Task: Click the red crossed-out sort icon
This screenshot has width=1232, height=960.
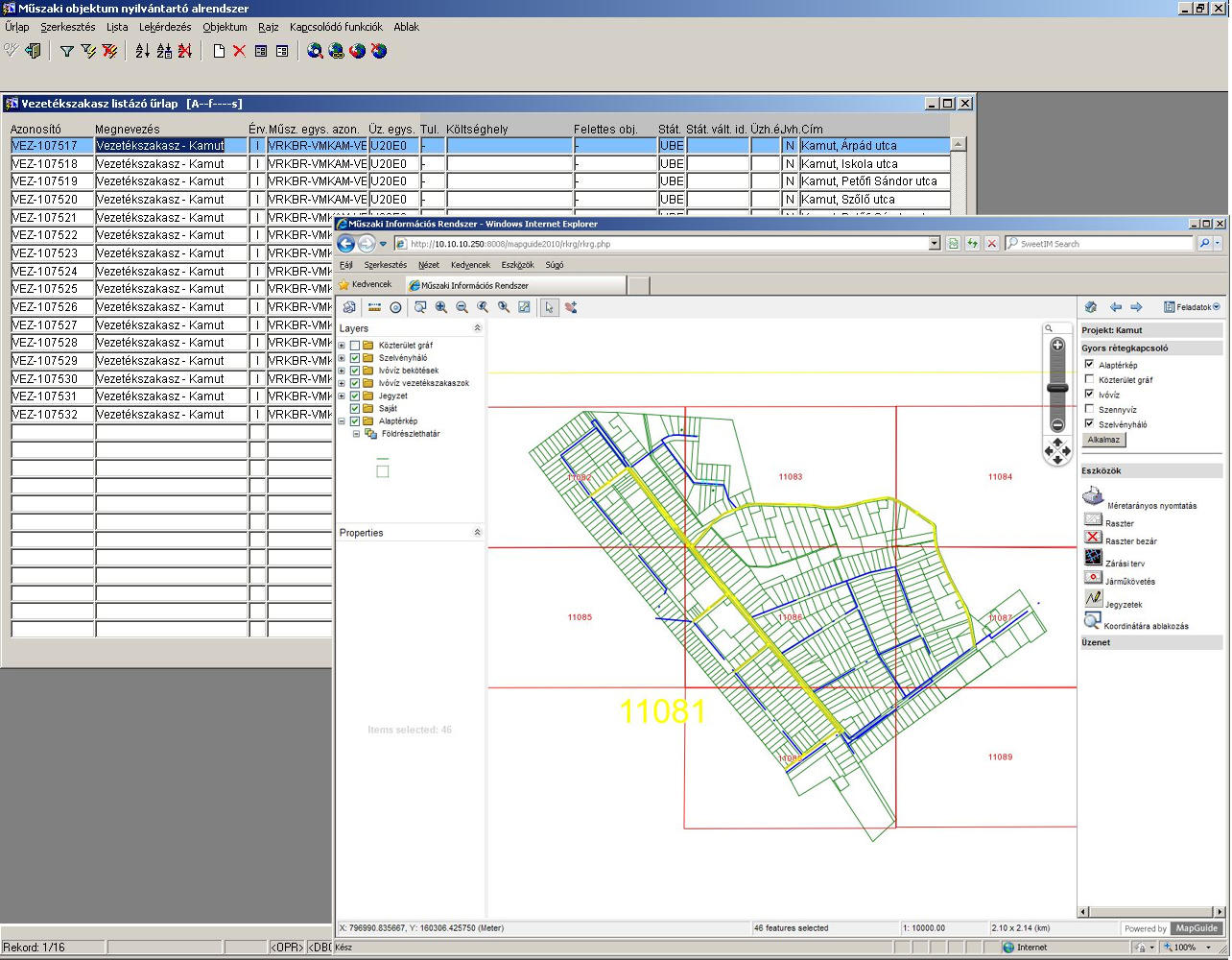Action: [x=185, y=51]
